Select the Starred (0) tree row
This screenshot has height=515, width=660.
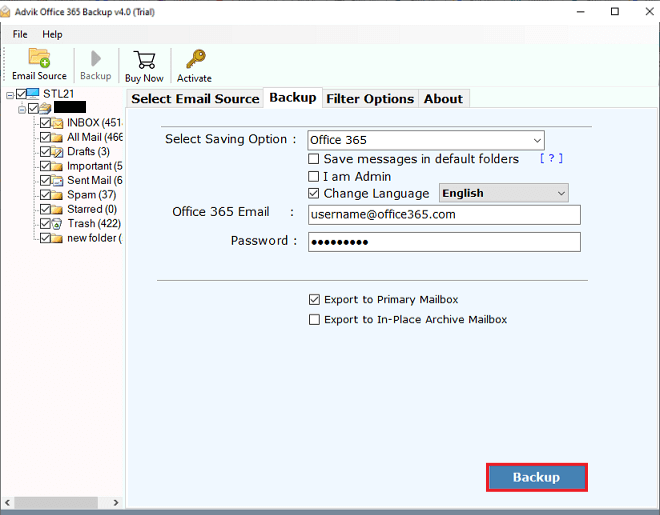(92, 209)
